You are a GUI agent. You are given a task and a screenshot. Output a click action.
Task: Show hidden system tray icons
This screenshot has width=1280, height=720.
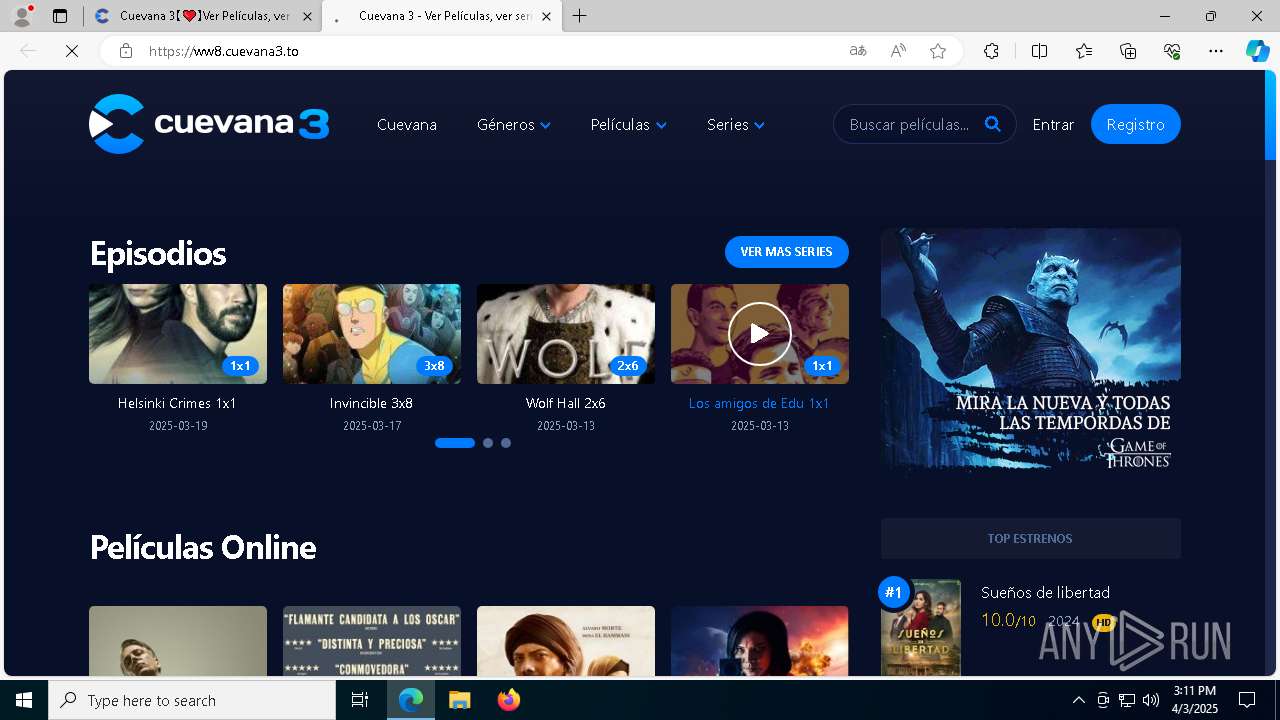pos(1078,700)
